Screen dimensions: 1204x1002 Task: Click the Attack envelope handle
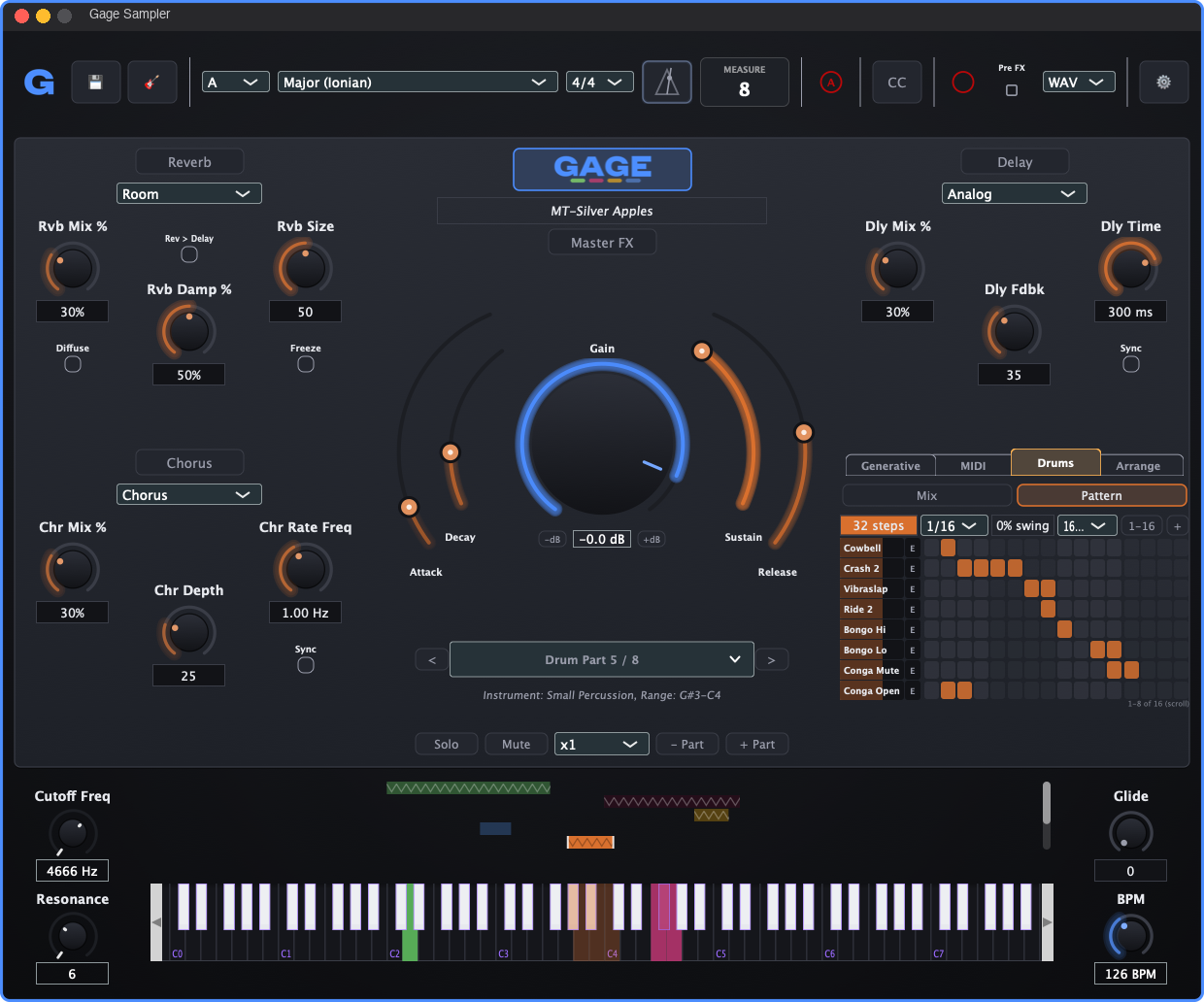coord(410,507)
